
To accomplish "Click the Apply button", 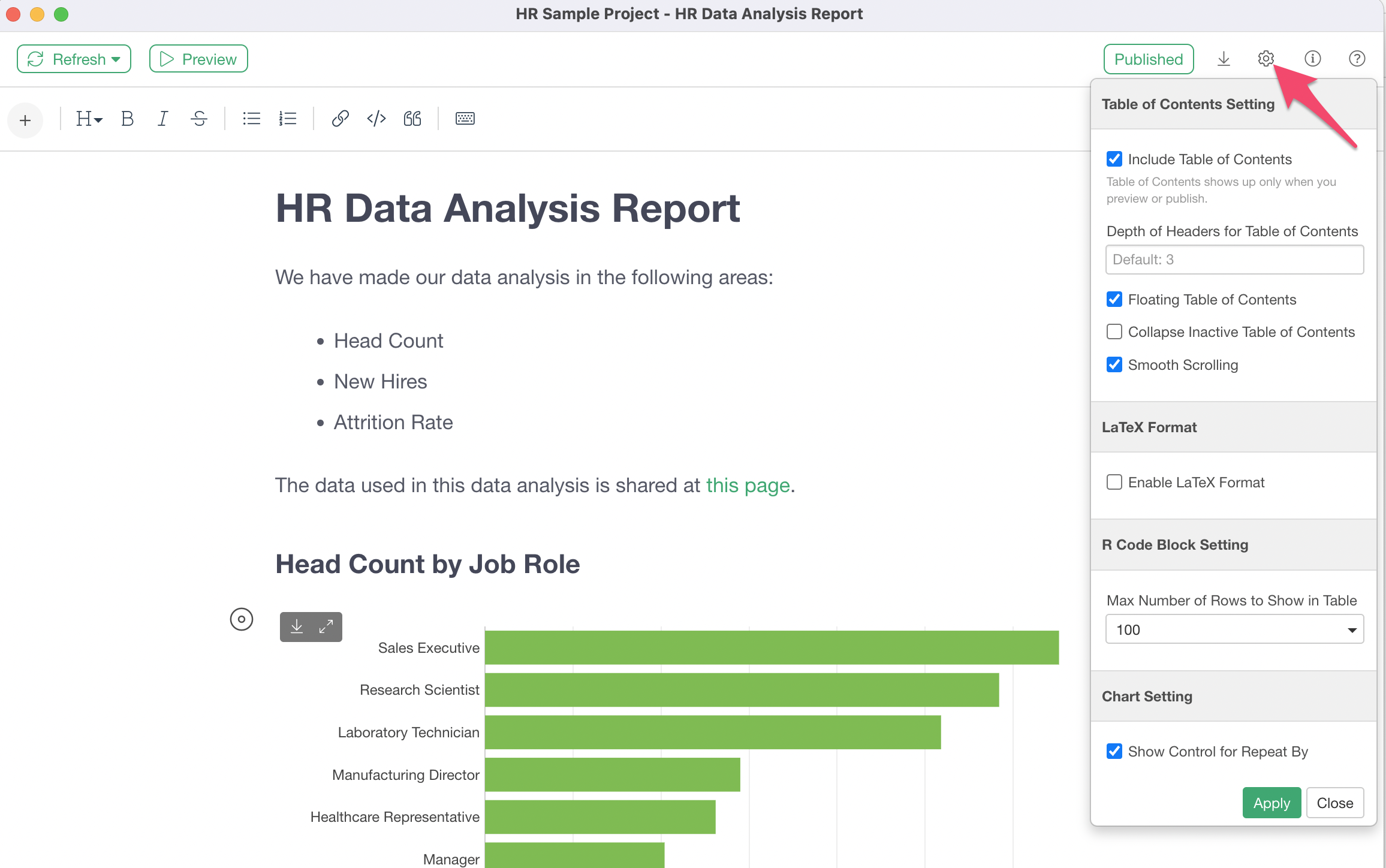I will pyautogui.click(x=1271, y=803).
